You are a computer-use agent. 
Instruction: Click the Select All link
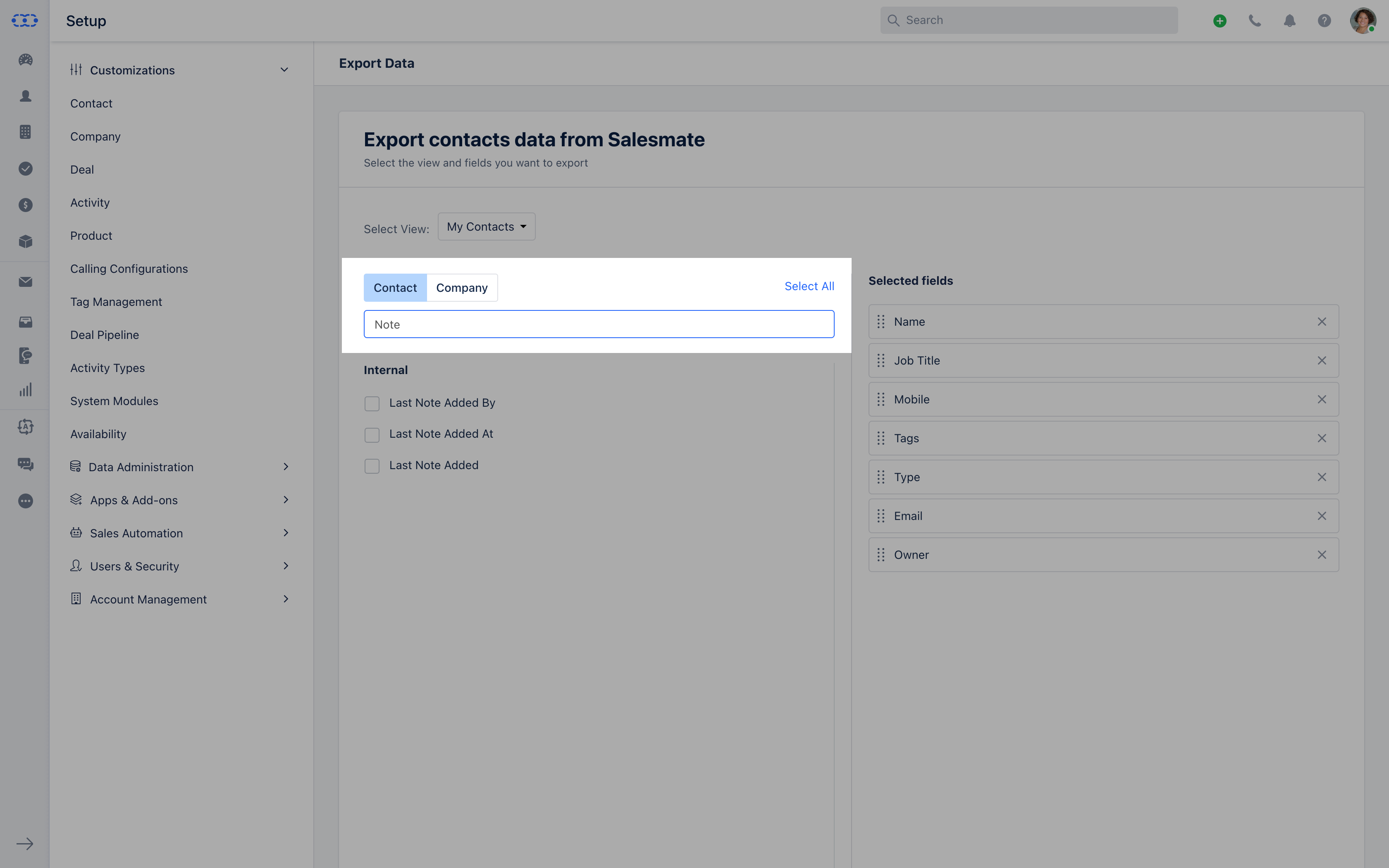click(x=809, y=286)
